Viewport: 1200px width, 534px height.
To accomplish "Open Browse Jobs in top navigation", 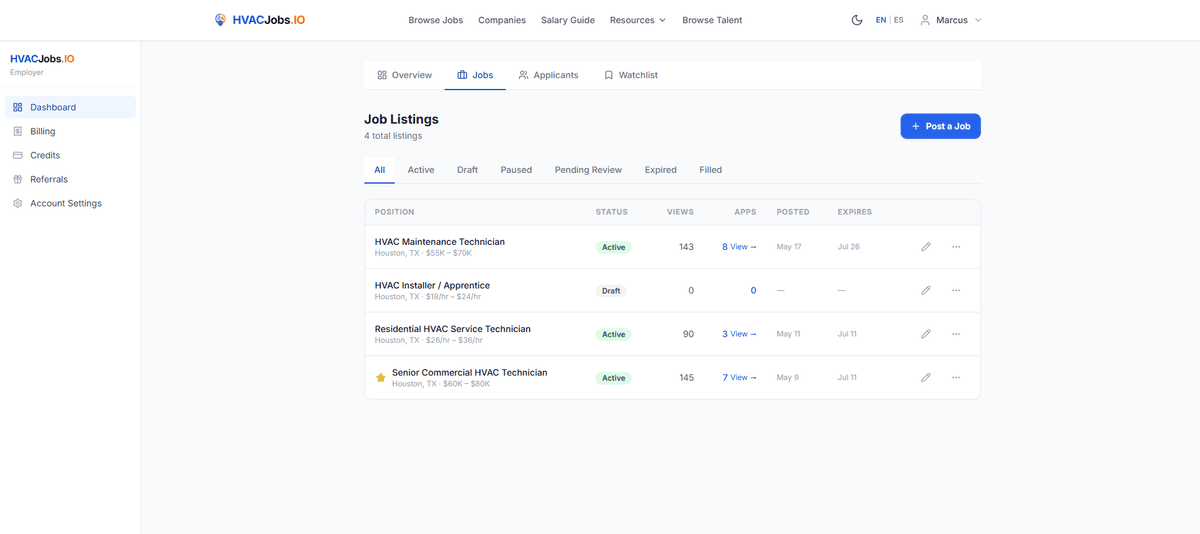I will click(436, 20).
